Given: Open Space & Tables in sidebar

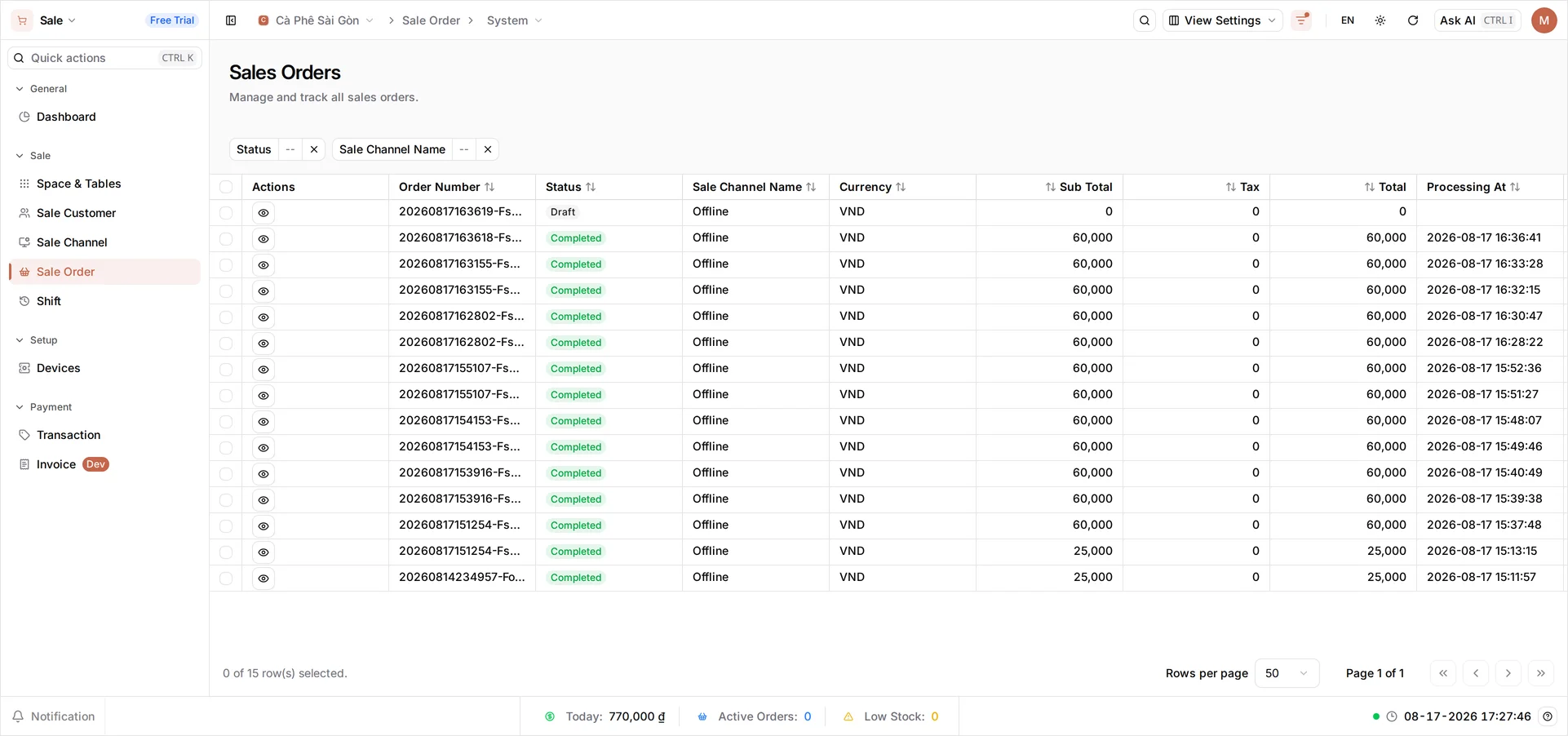Looking at the screenshot, I should (104, 184).
